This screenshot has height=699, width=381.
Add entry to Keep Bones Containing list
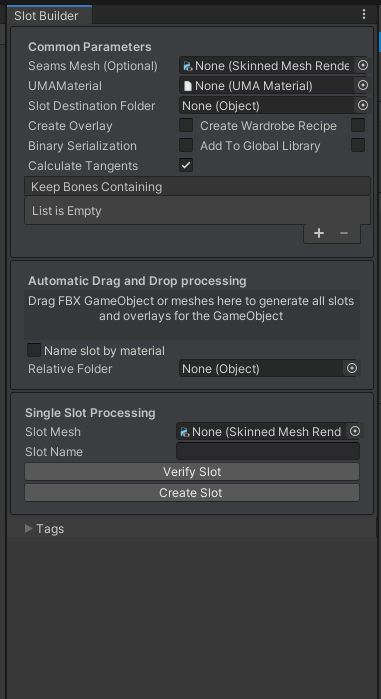[x=319, y=233]
